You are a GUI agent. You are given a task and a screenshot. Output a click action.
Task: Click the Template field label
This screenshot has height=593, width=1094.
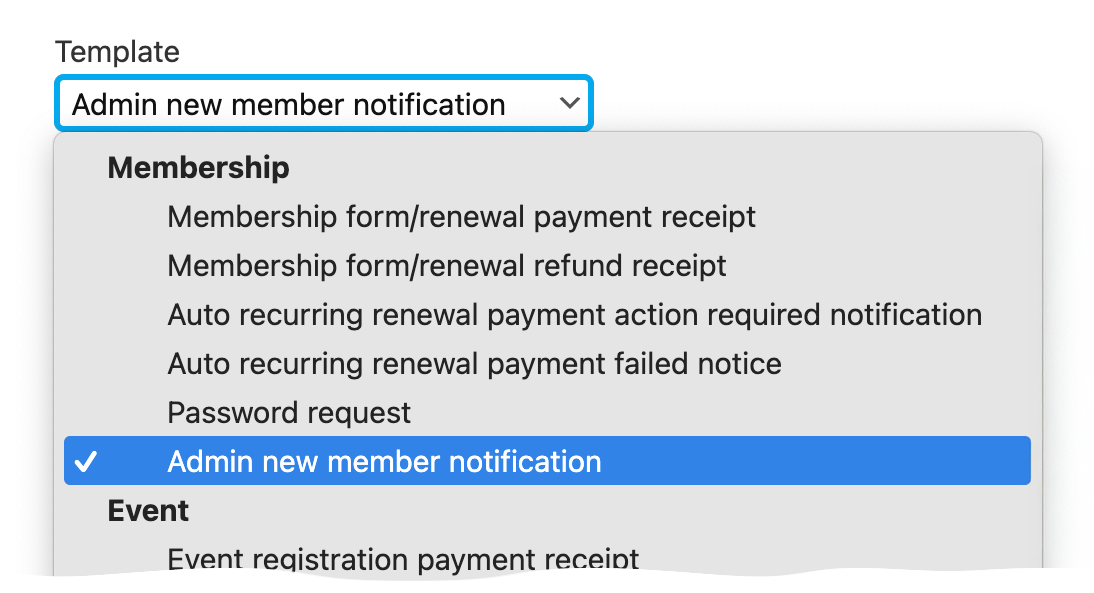pyautogui.click(x=117, y=52)
